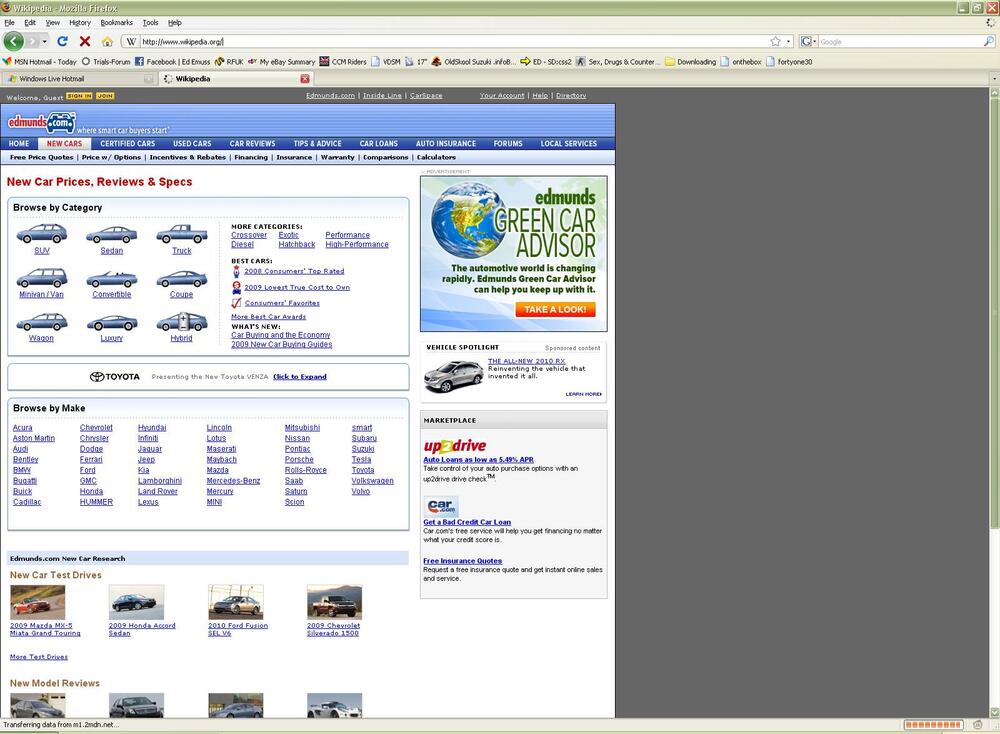Click the Google search input field
1000x734 pixels.
[900, 41]
